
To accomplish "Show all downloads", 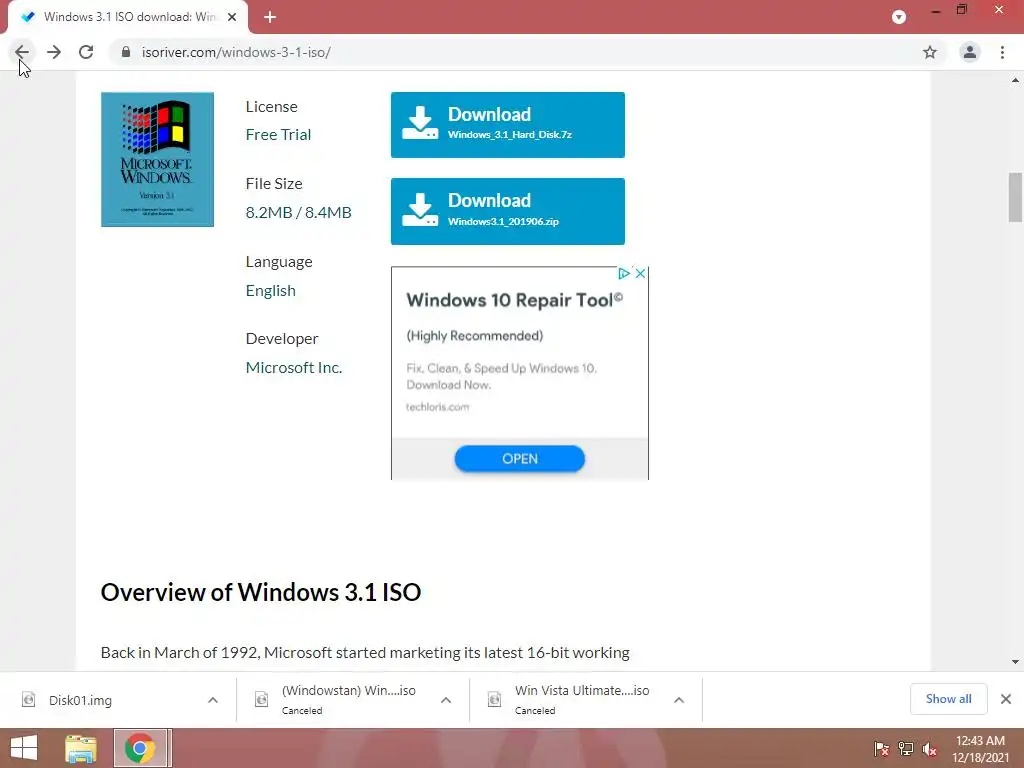I will [948, 699].
